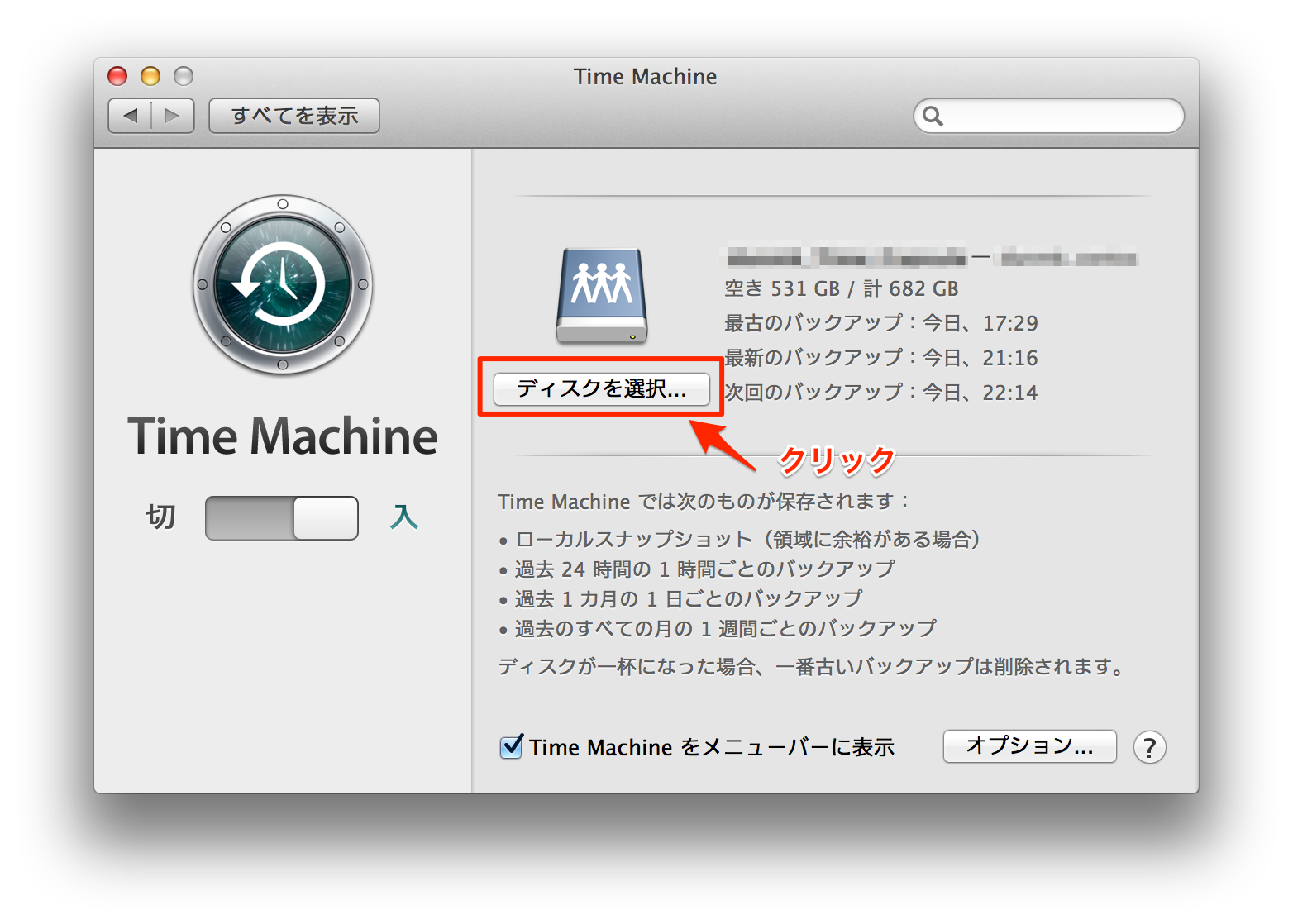1293x924 pixels.
Task: Open the help question mark button
Action: pyautogui.click(x=1149, y=747)
